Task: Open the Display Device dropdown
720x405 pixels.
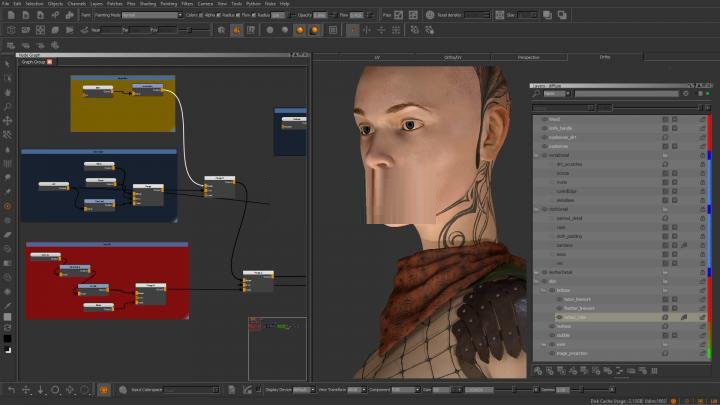Action: [304, 390]
